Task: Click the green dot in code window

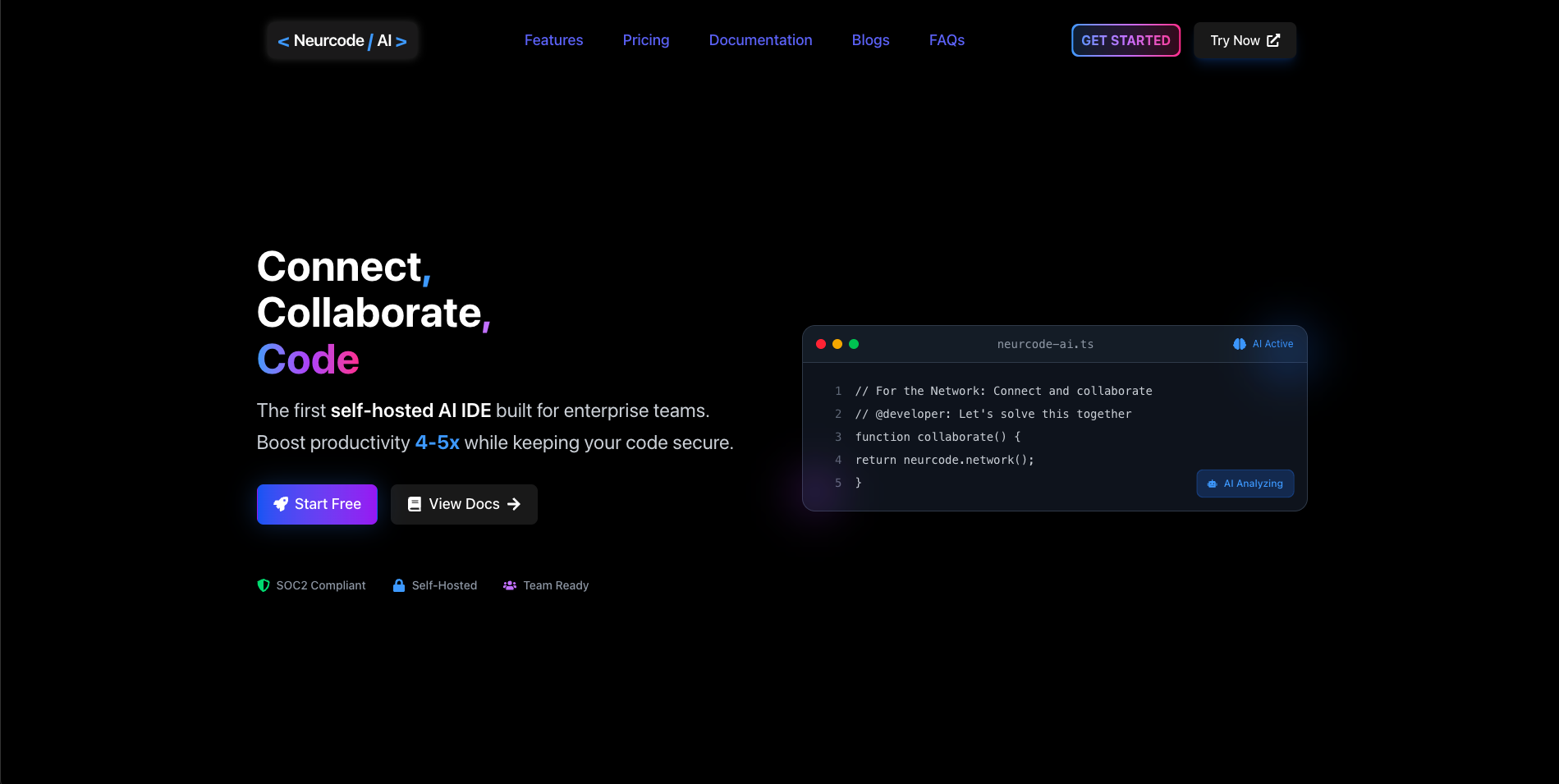Action: 854,344
